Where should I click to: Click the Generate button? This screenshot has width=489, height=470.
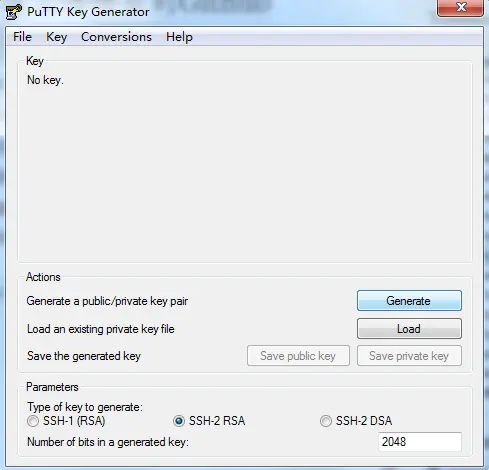[x=409, y=301]
